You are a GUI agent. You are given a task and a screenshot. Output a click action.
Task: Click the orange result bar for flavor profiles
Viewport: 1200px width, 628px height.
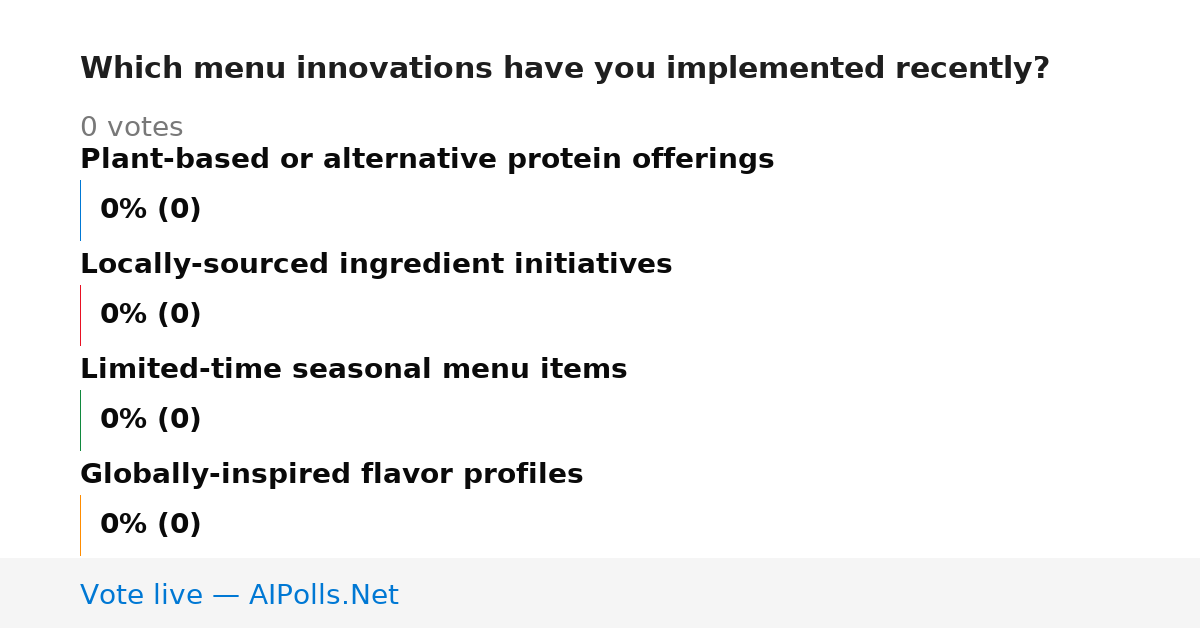click(x=80, y=525)
